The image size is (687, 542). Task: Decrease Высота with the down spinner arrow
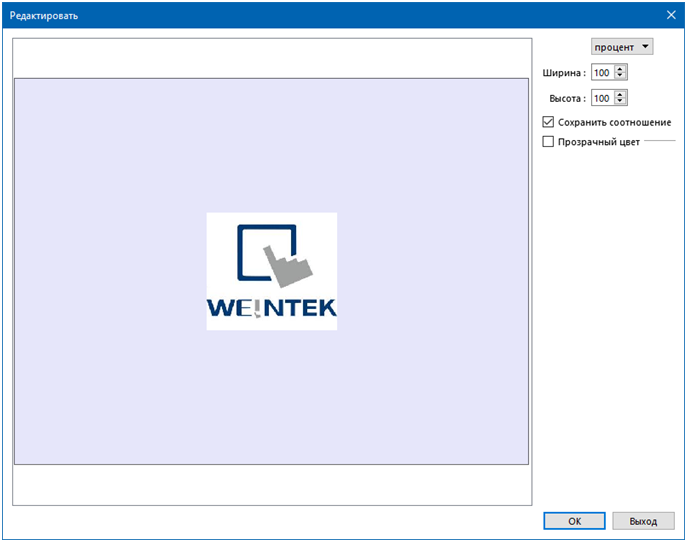[620, 102]
